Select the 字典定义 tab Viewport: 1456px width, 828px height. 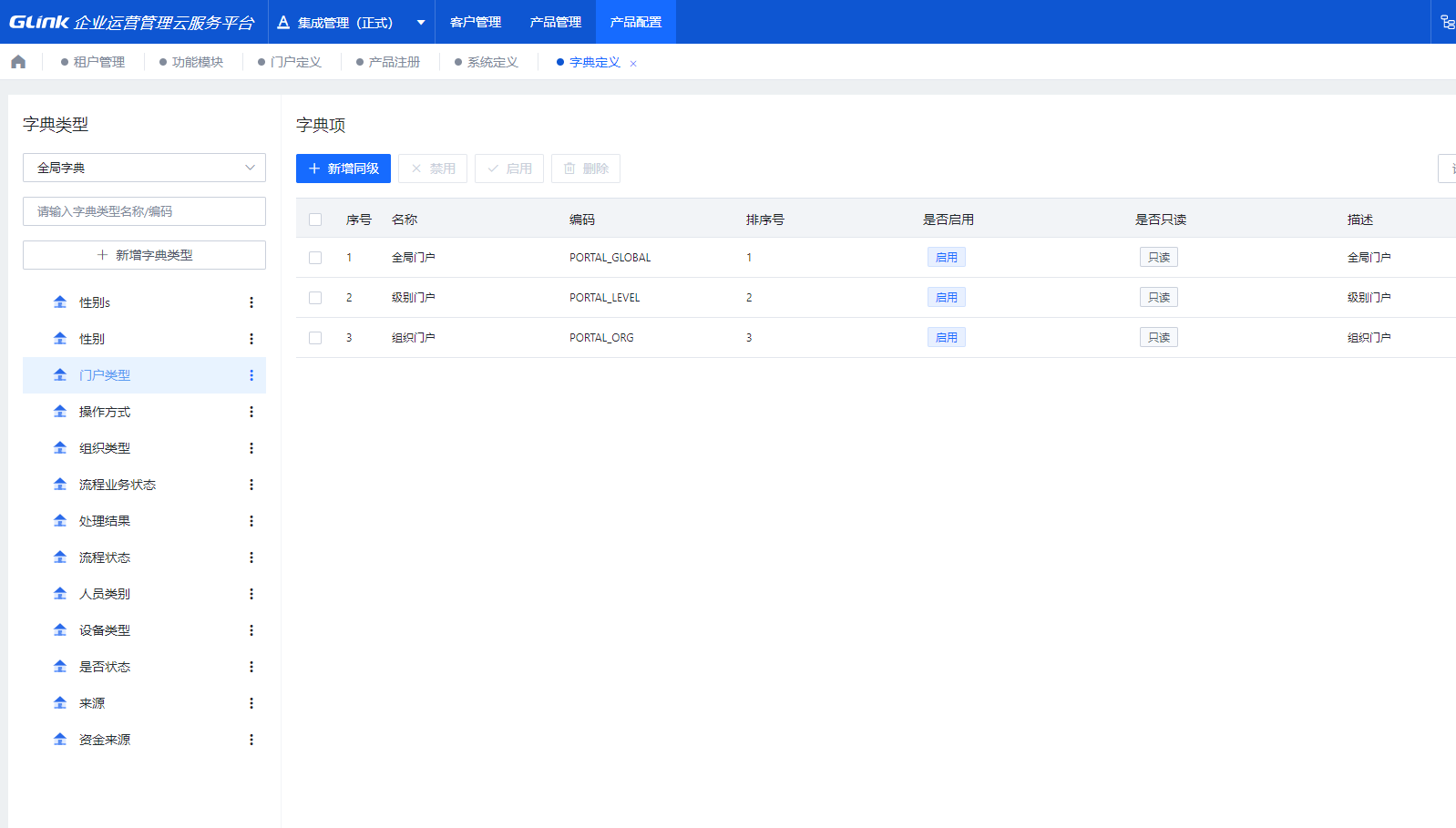tap(594, 62)
